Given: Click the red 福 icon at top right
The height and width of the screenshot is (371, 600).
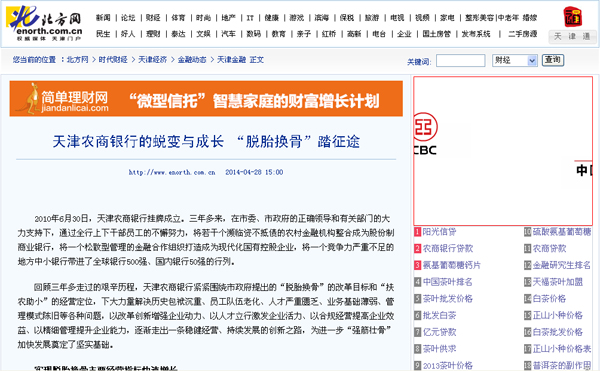Looking at the screenshot, I should [x=572, y=17].
